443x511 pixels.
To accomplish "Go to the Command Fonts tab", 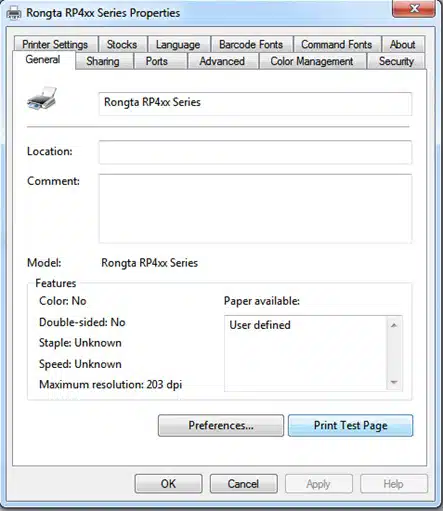I will pos(336,44).
